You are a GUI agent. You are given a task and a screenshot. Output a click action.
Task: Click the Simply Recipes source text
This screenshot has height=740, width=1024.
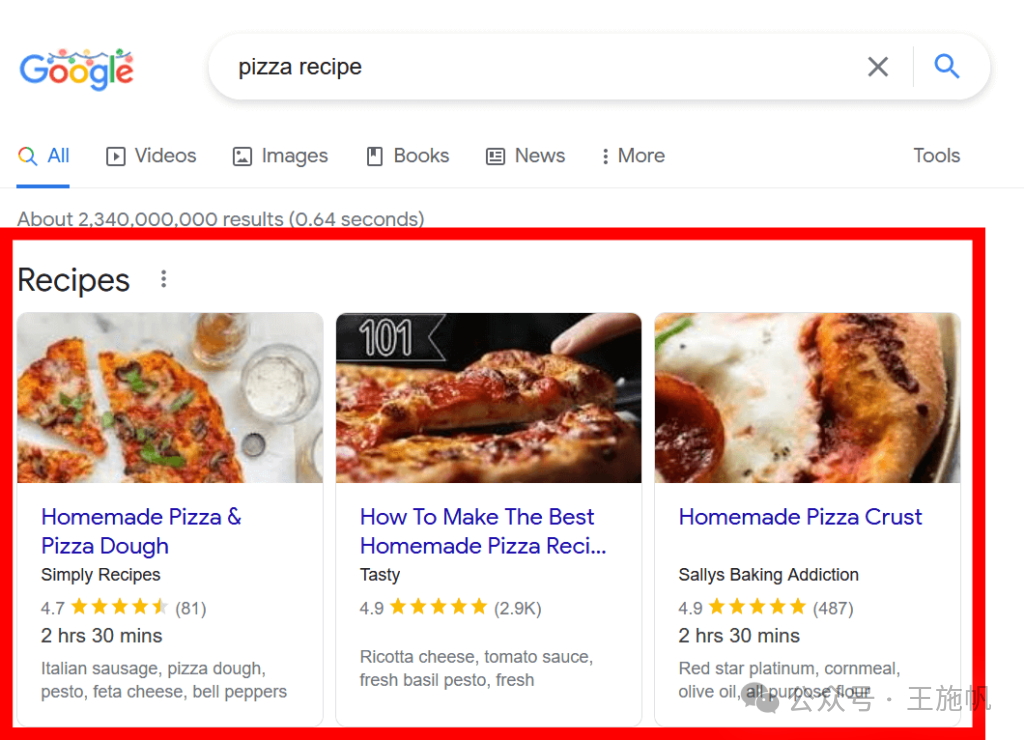click(101, 575)
